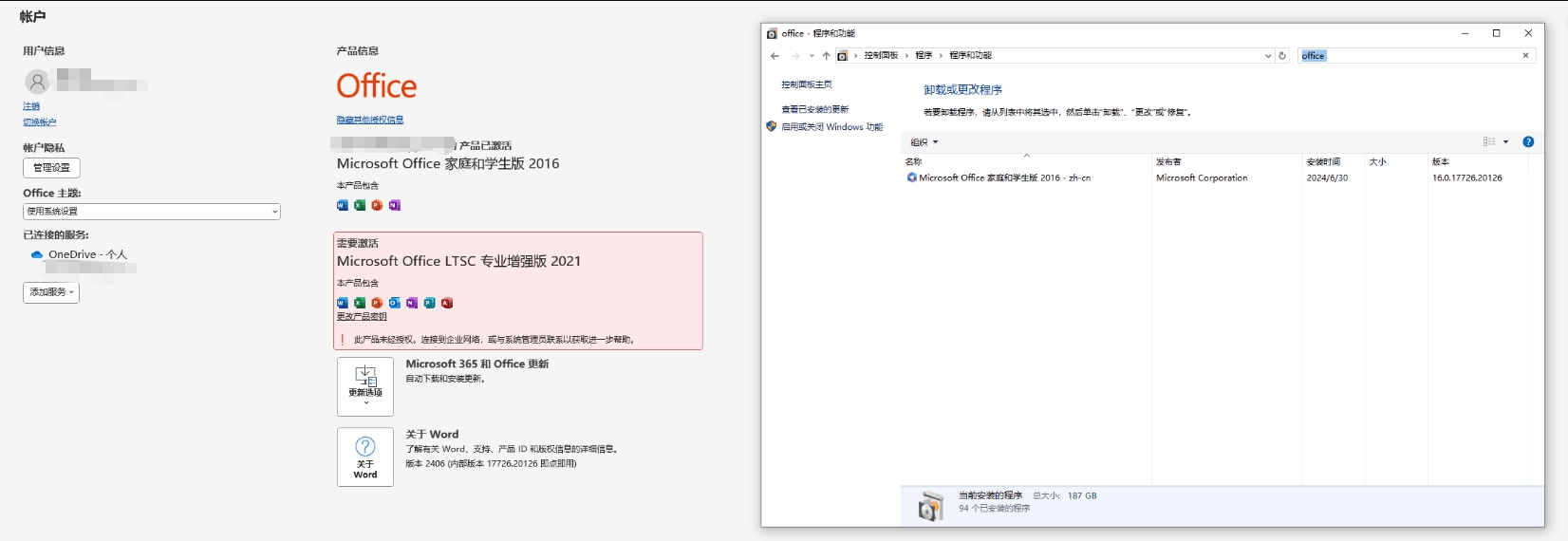The height and width of the screenshot is (541, 1568).
Task: Click the title bar icon of 程序和功能 window
Action: point(772,33)
